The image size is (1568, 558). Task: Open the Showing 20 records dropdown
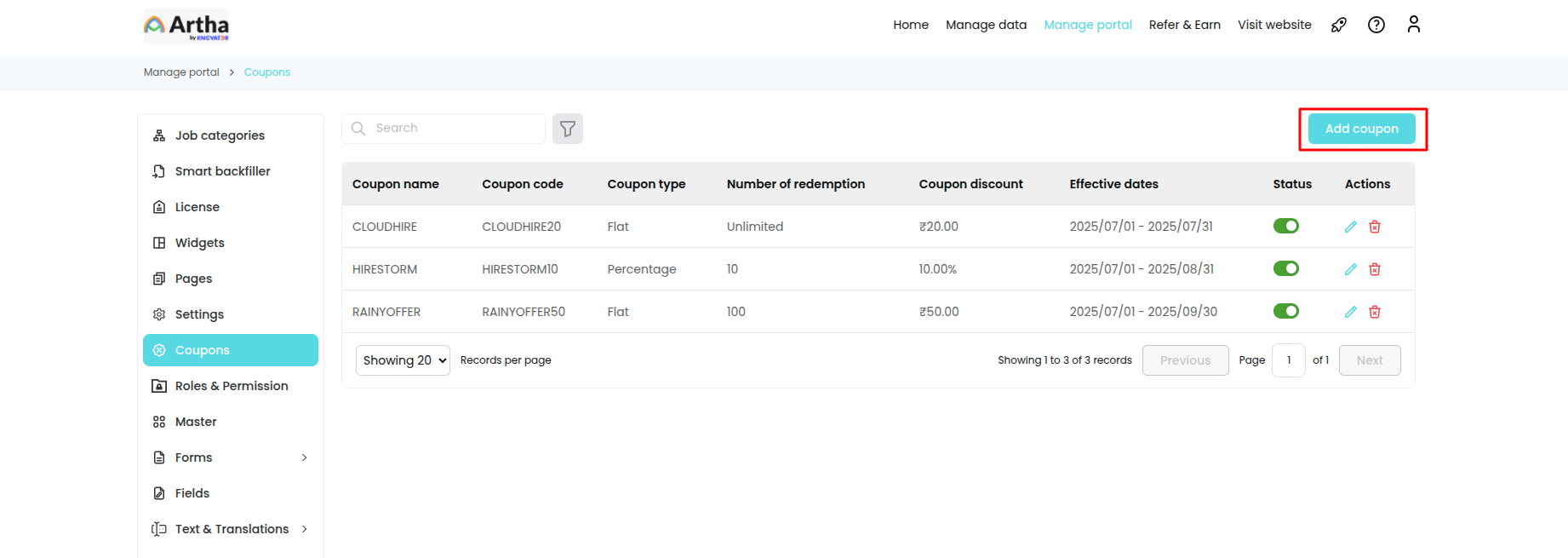(403, 360)
